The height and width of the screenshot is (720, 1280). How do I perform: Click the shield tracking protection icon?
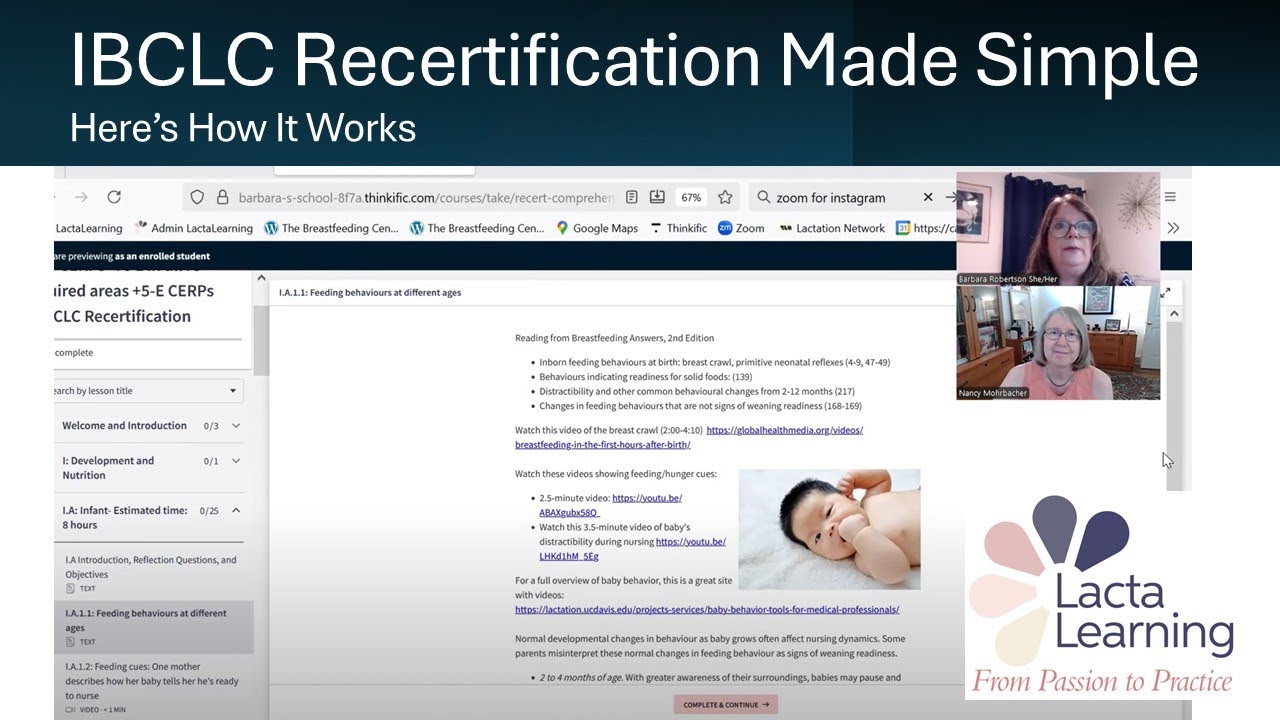197,197
